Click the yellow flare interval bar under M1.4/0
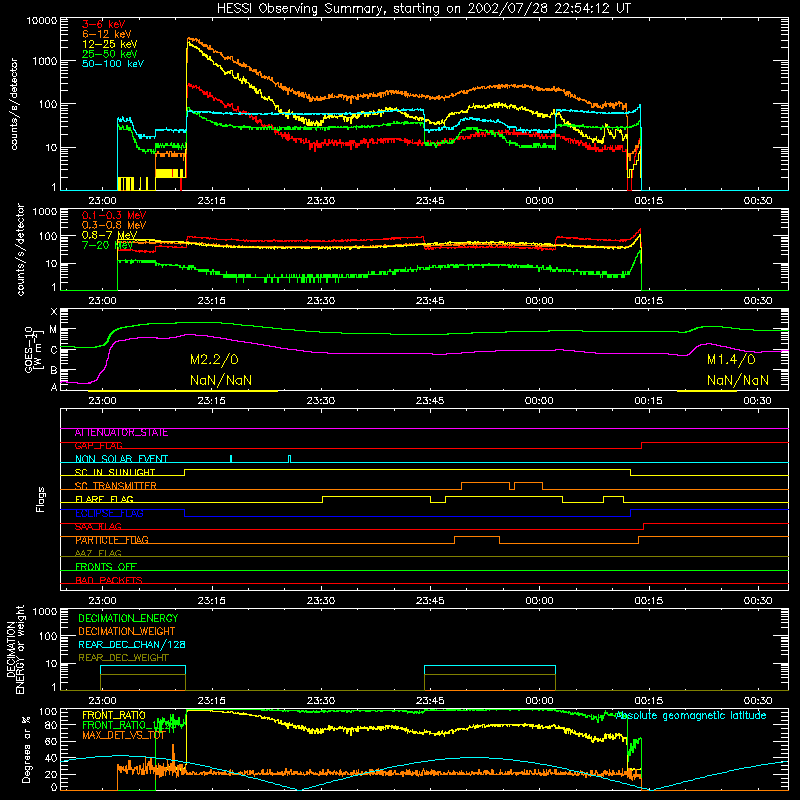Screen dimensions: 800x800 click(x=707, y=391)
